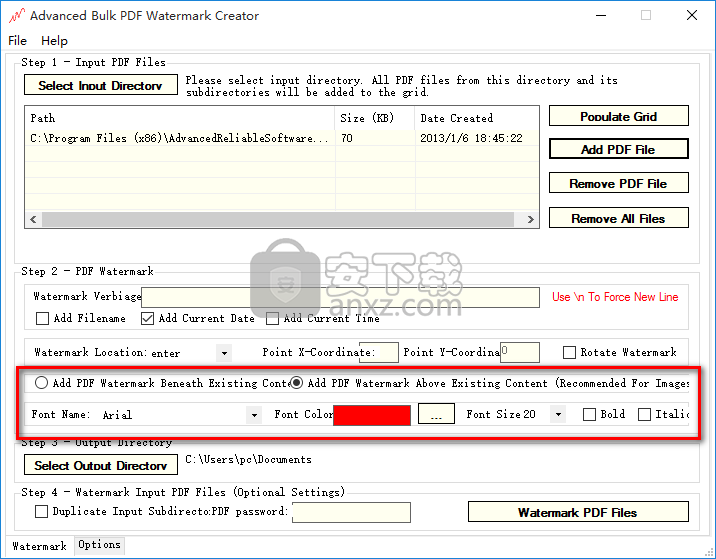Click the Date Created column header

477,118
